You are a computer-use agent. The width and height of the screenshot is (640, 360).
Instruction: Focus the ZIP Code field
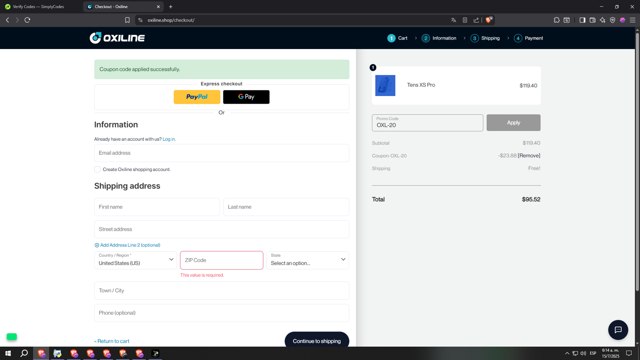tap(222, 260)
